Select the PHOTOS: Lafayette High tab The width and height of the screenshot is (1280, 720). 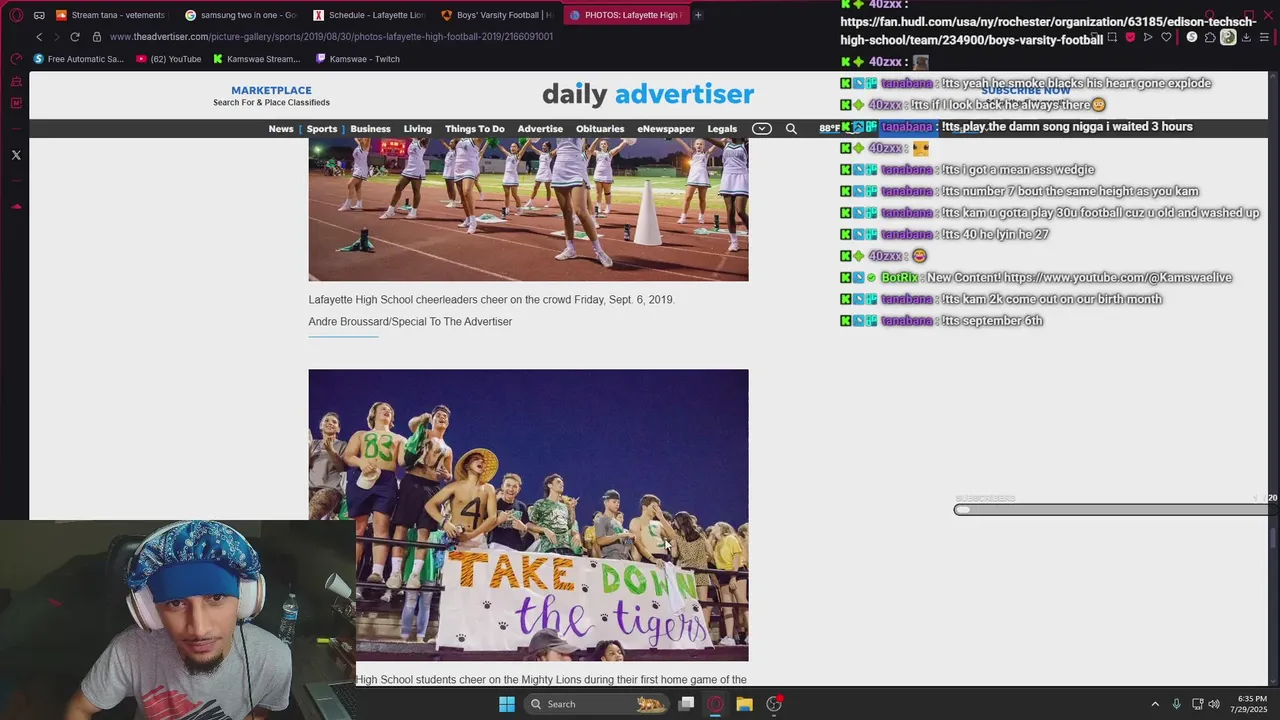pyautogui.click(x=625, y=15)
